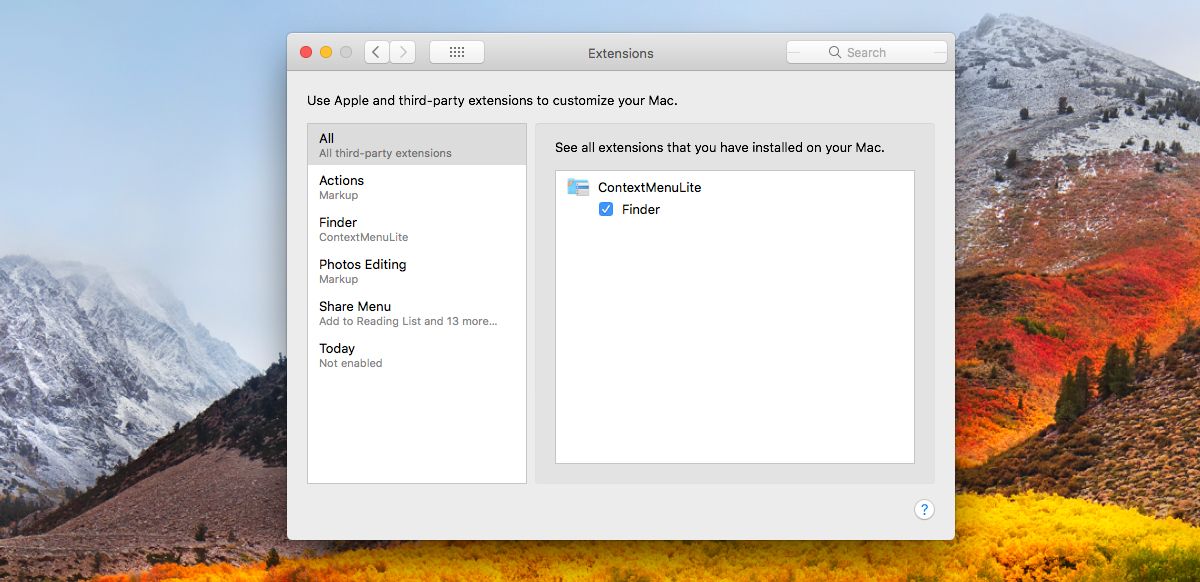Minimize the Extensions window
Screen dimensions: 1200x582
326,52
